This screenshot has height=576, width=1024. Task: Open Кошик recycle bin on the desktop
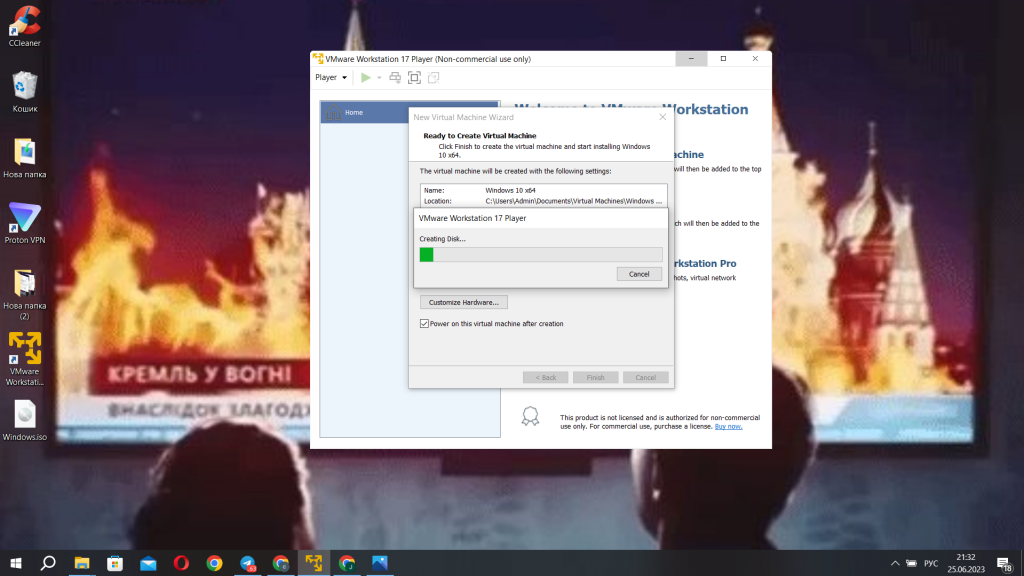click(23, 85)
